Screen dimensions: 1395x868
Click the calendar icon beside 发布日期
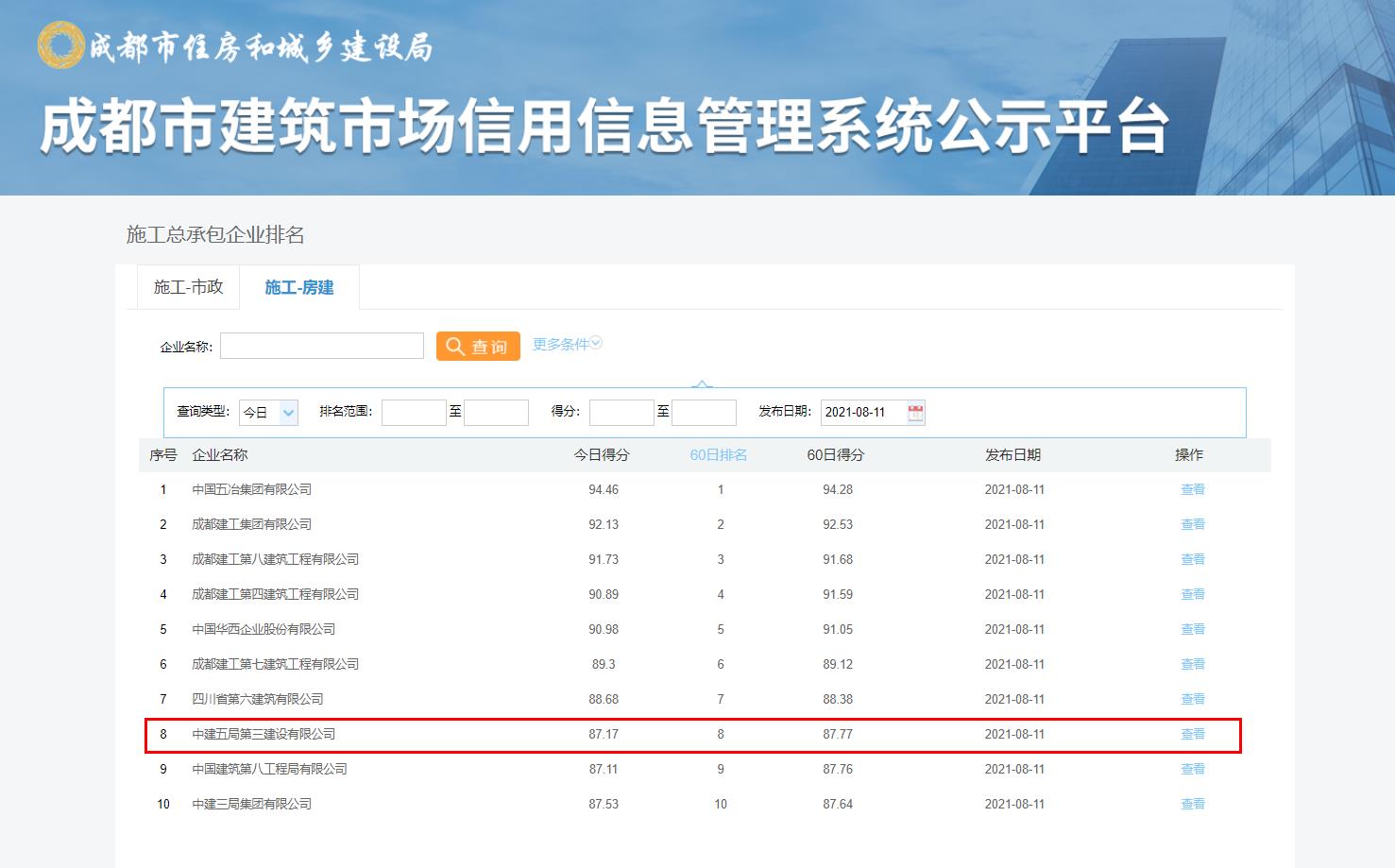coord(915,413)
